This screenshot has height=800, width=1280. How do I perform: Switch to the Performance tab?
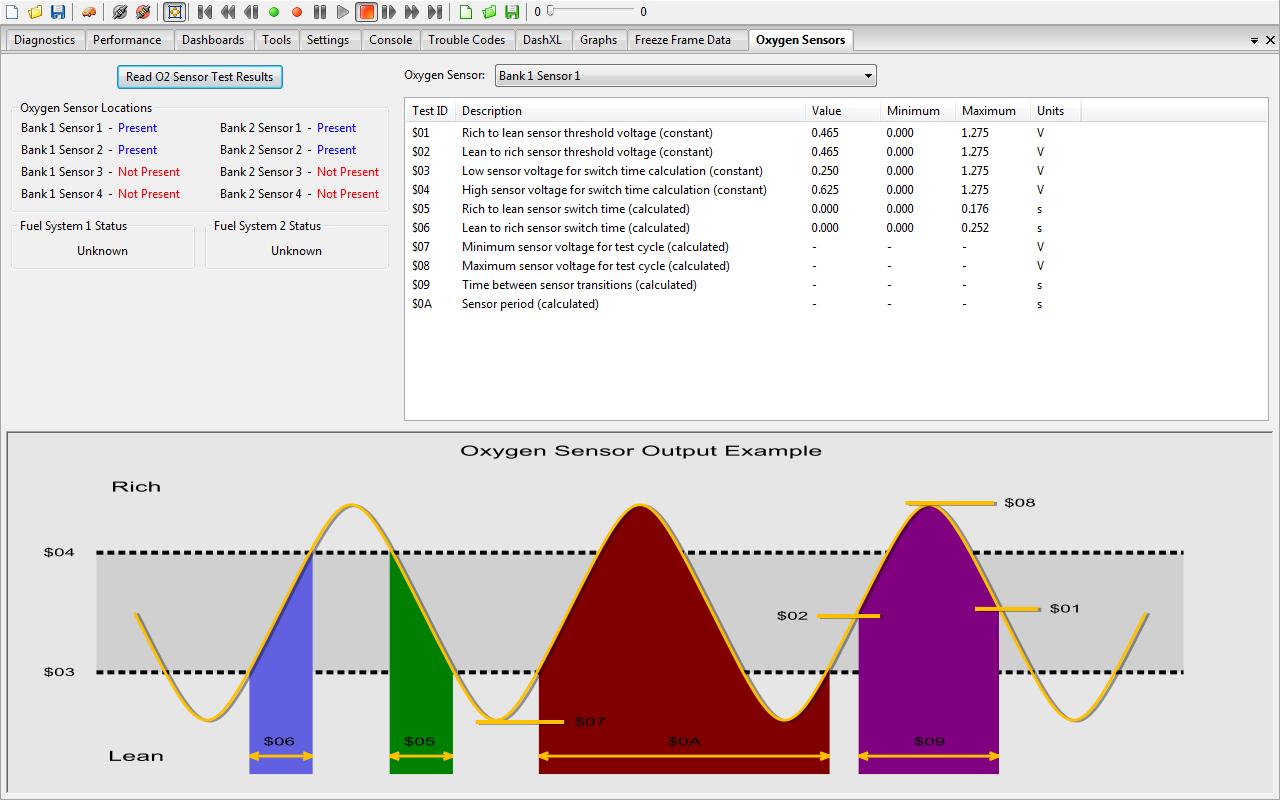pyautogui.click(x=127, y=40)
